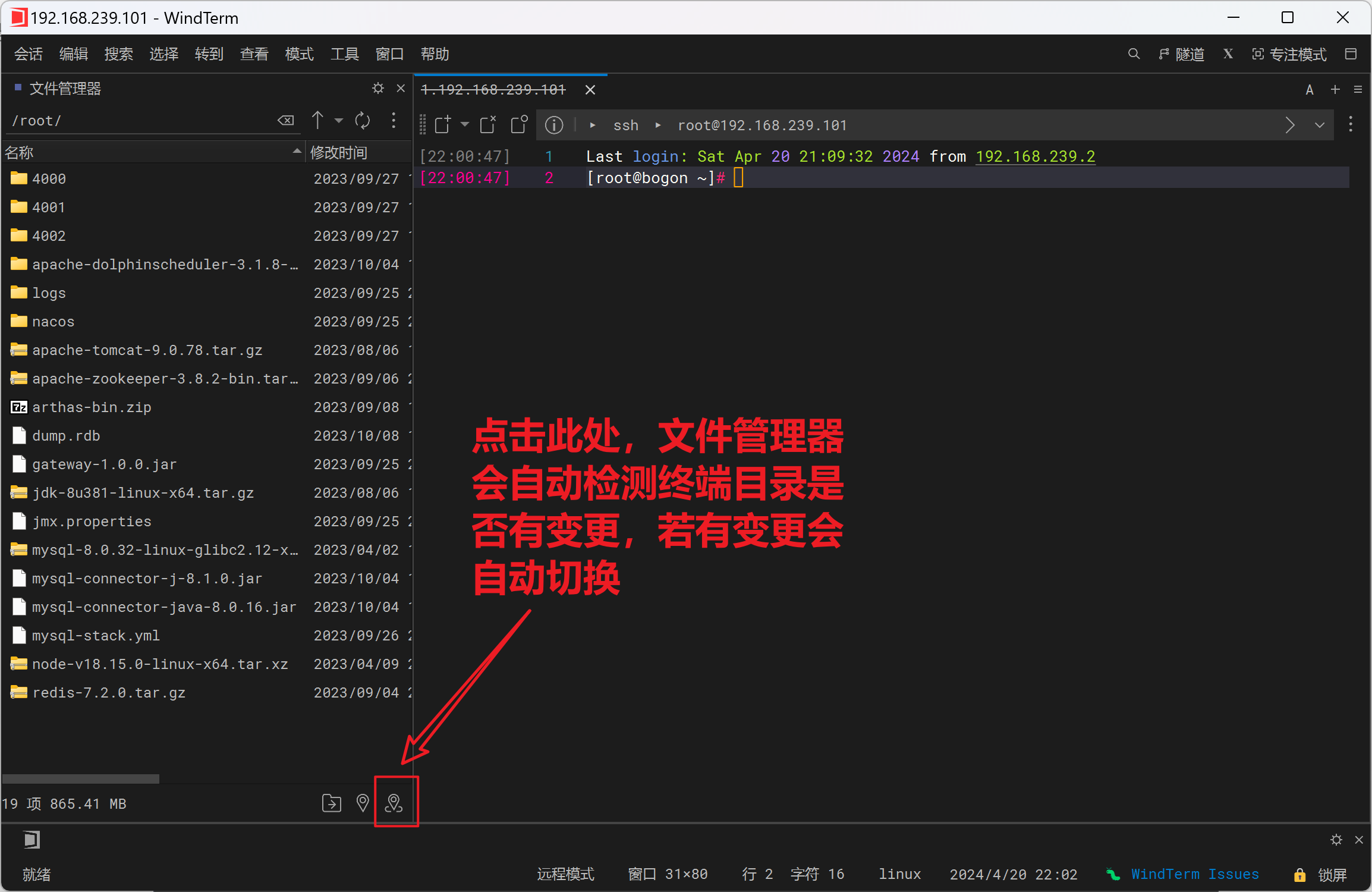Click the open-in-terminal folder icon

point(331,803)
